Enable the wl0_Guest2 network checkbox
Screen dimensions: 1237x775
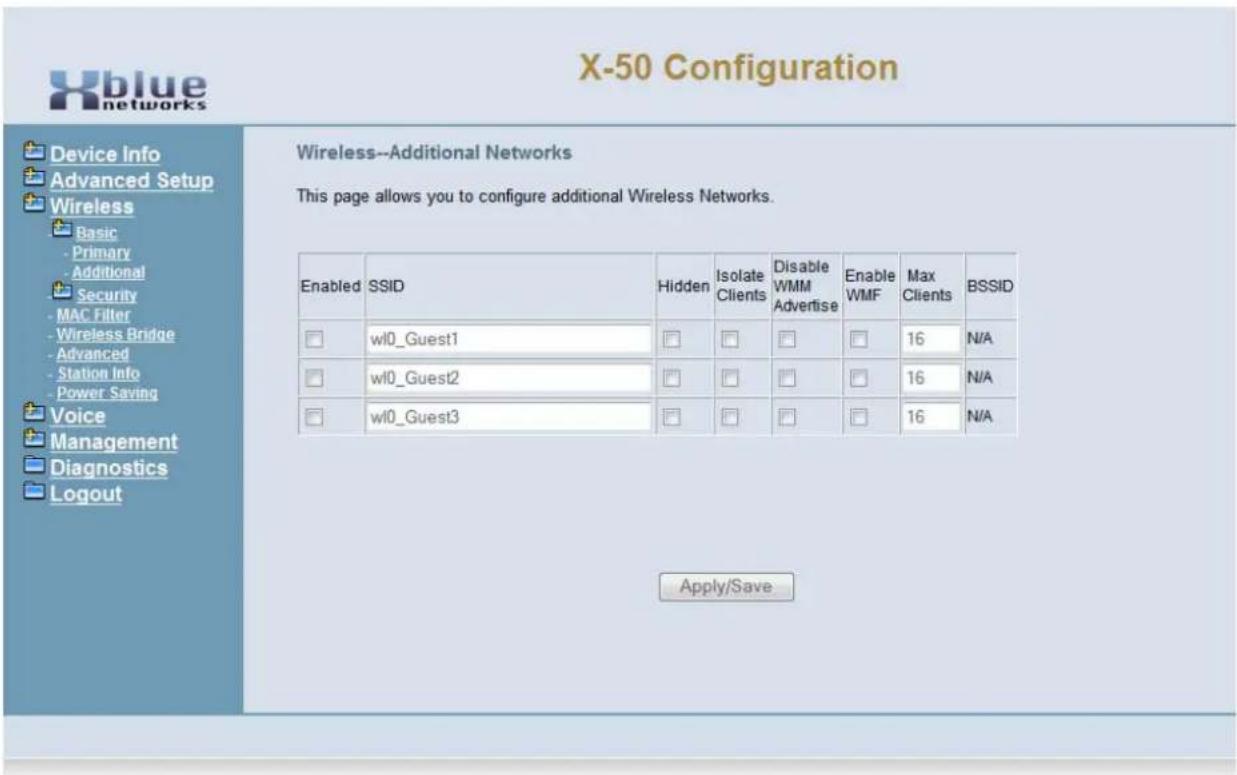[x=315, y=379]
